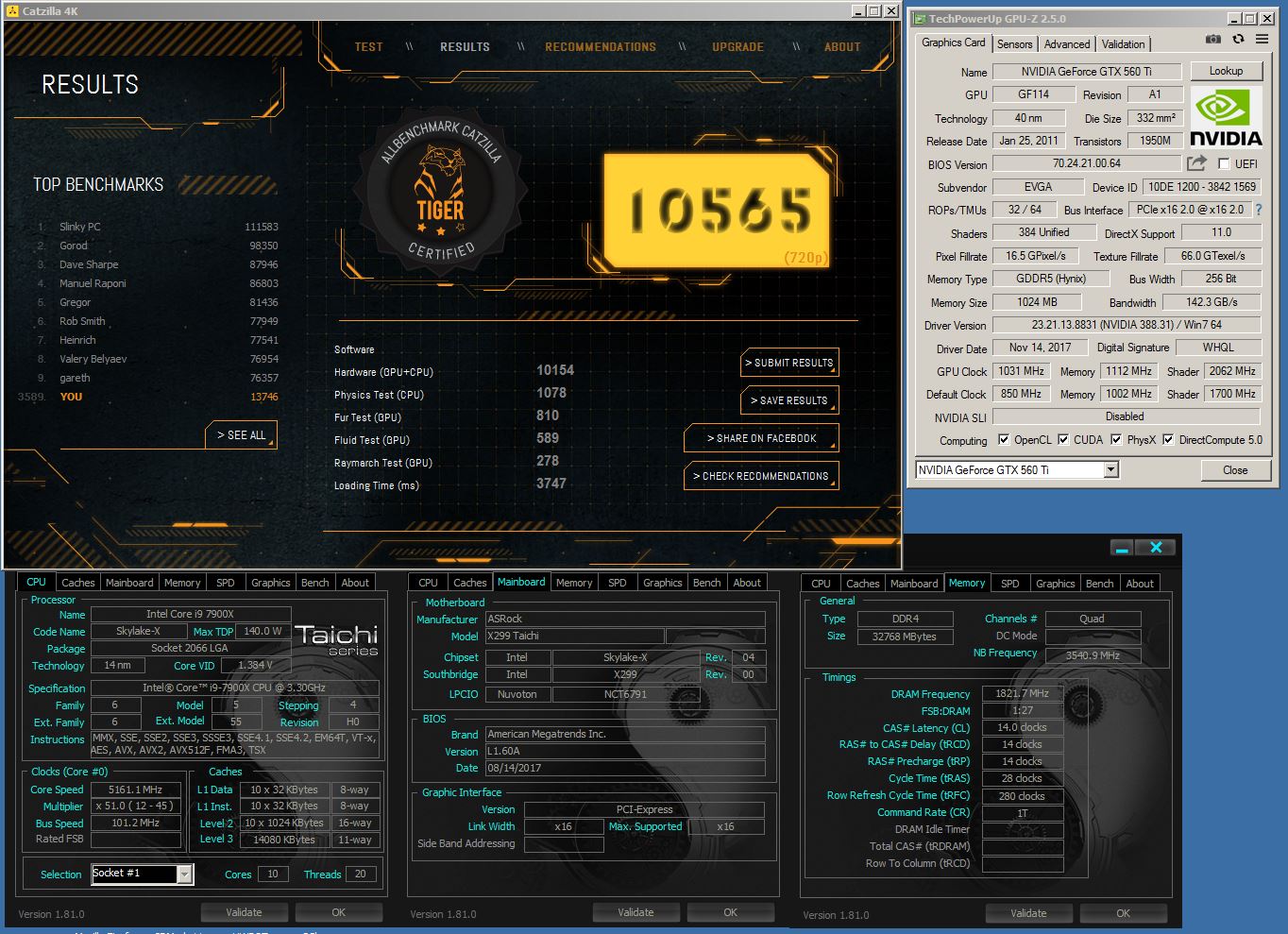The width and height of the screenshot is (1288, 934).
Task: Click the TechPowerUp GPU-Z title bar icon
Action: click(x=919, y=18)
